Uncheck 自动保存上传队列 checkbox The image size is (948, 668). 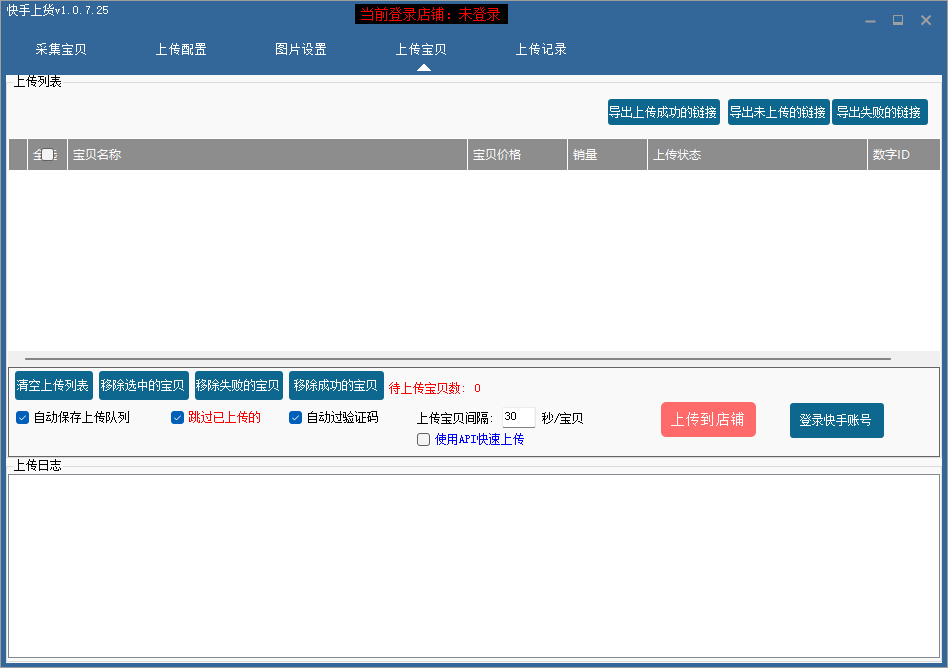coord(23,418)
